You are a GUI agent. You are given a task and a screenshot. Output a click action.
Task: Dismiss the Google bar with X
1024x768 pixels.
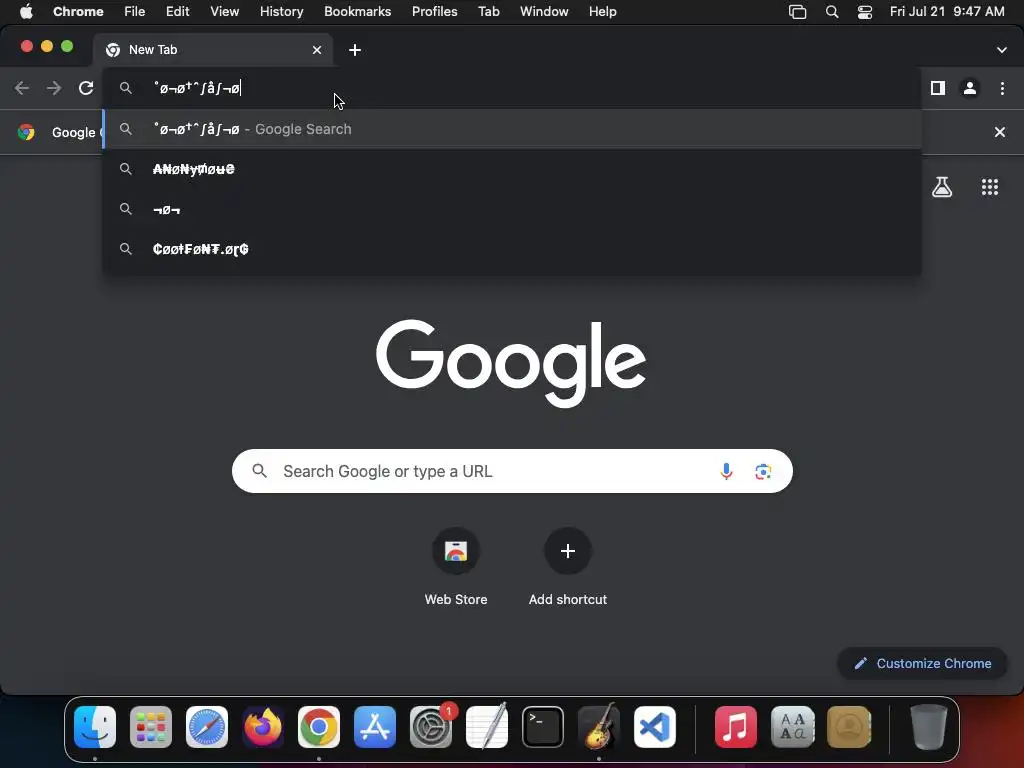999,133
